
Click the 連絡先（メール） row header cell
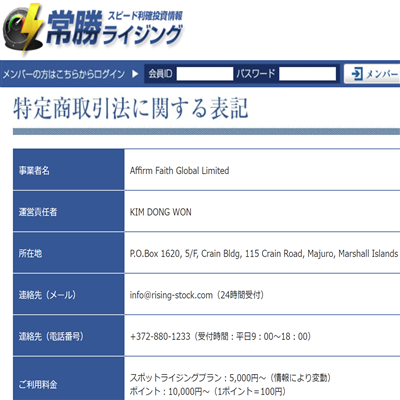(69, 294)
